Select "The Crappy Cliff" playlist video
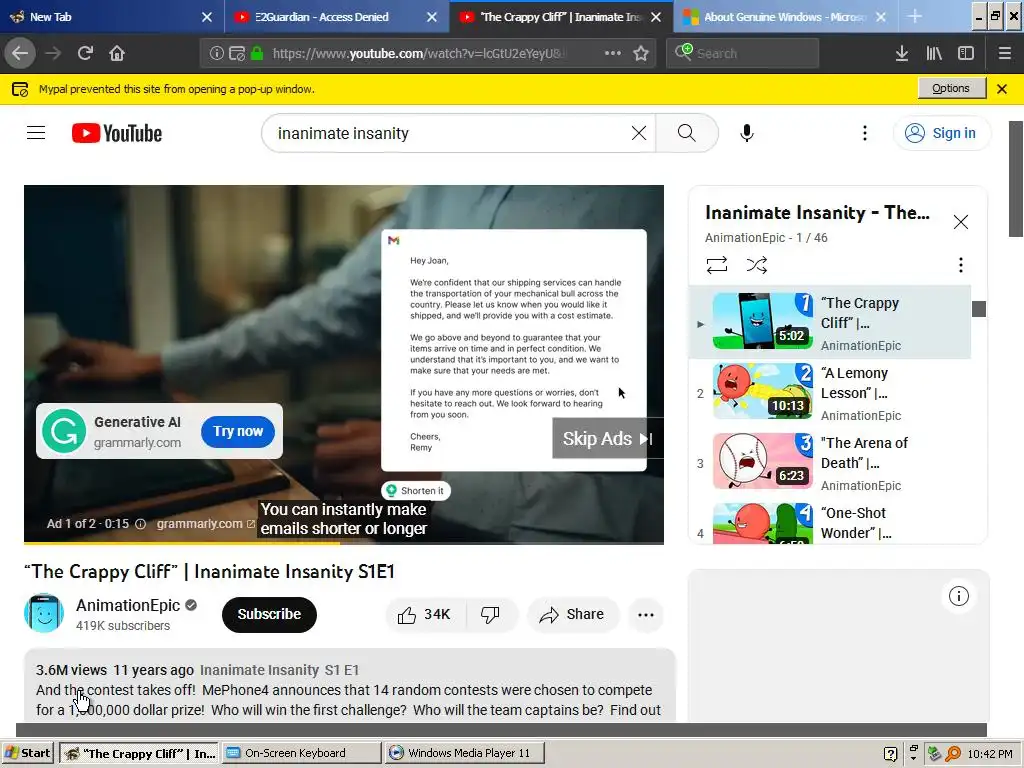This screenshot has height=768, width=1024. 830,322
